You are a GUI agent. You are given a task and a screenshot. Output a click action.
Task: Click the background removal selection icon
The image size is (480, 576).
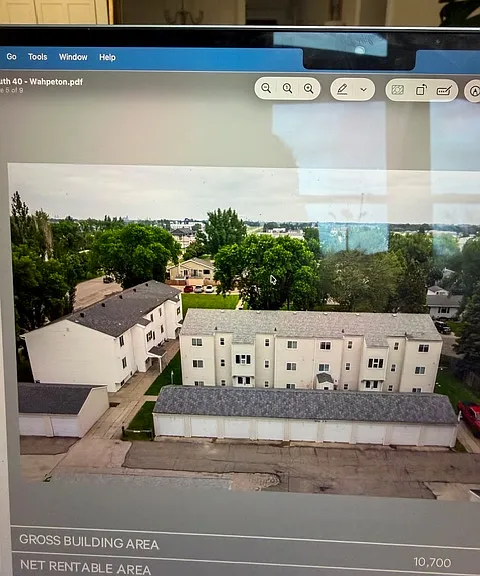click(398, 90)
